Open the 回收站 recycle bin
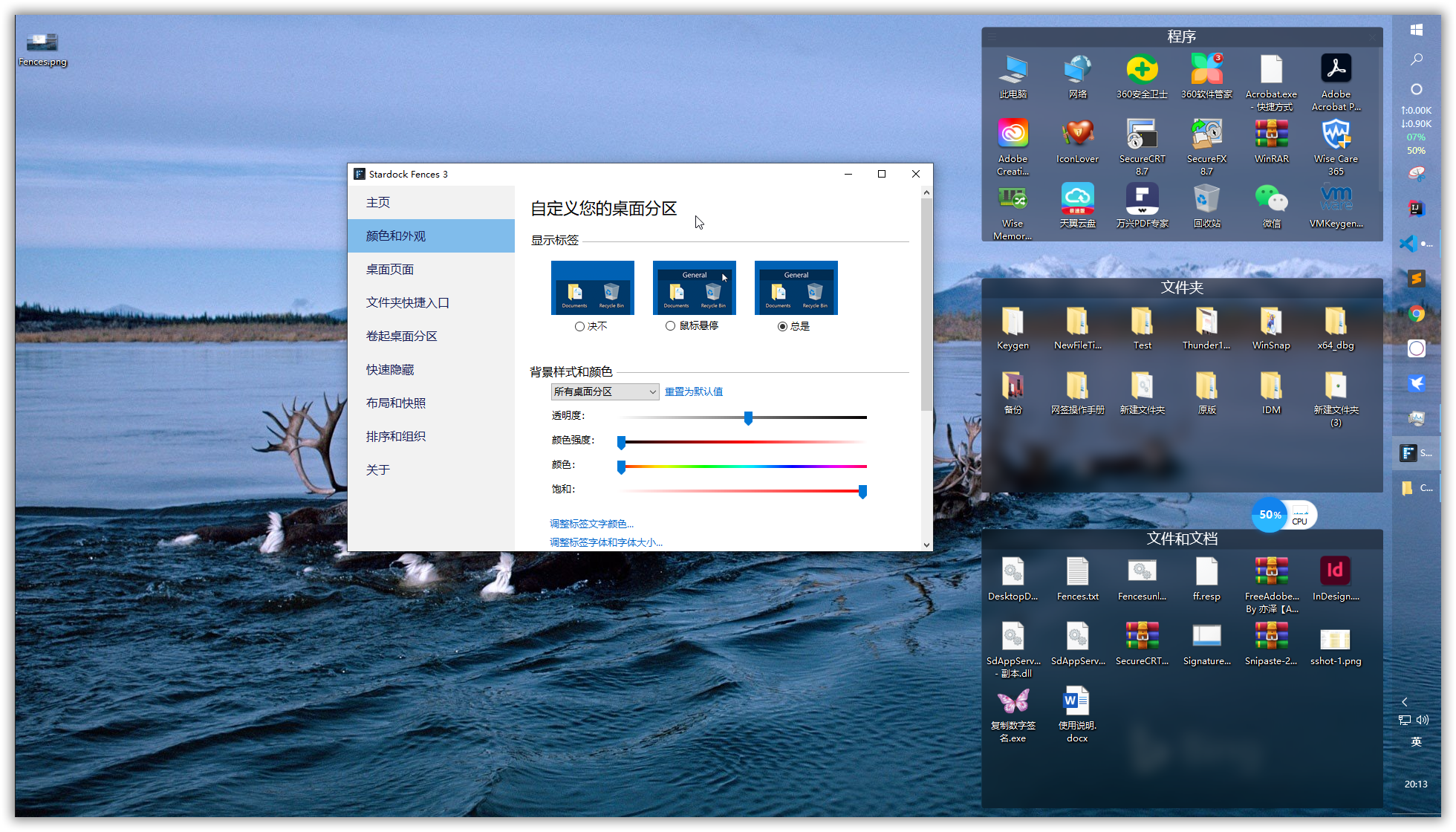 coord(1206,205)
